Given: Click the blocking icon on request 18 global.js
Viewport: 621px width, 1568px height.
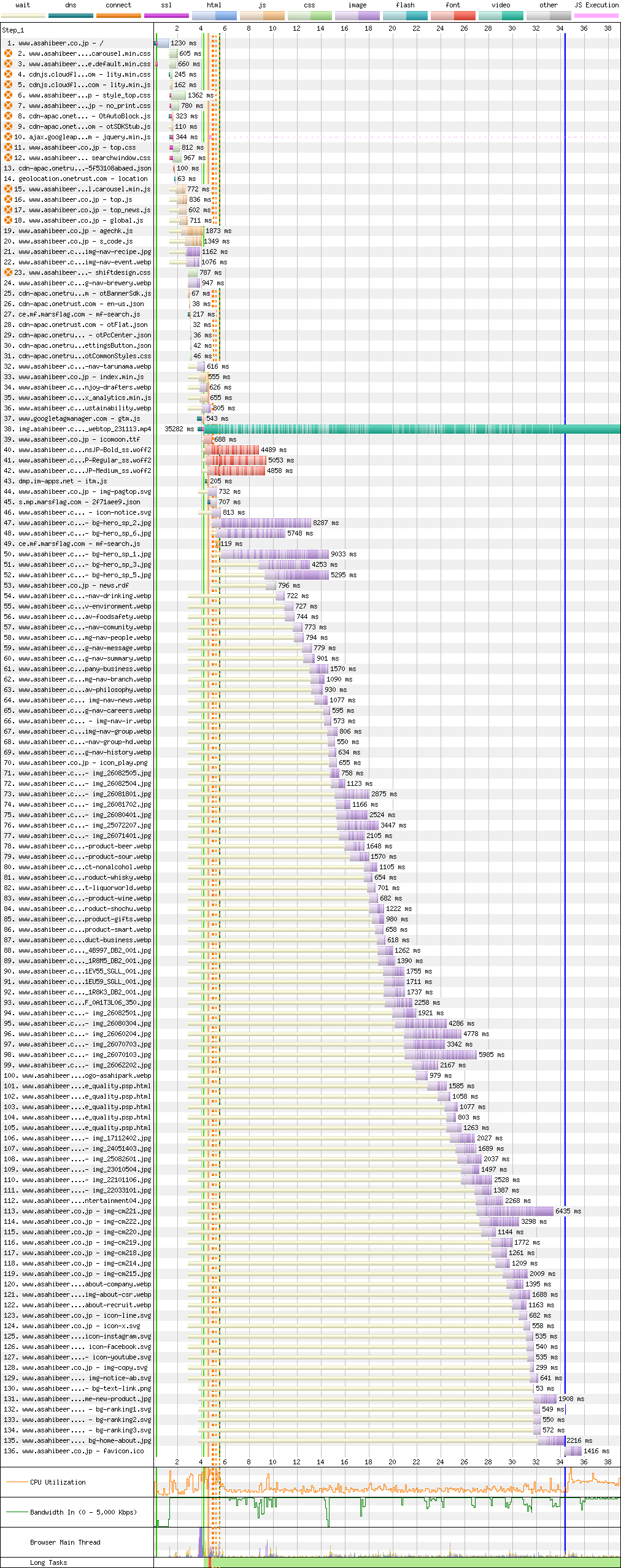Looking at the screenshot, I should click(x=9, y=220).
